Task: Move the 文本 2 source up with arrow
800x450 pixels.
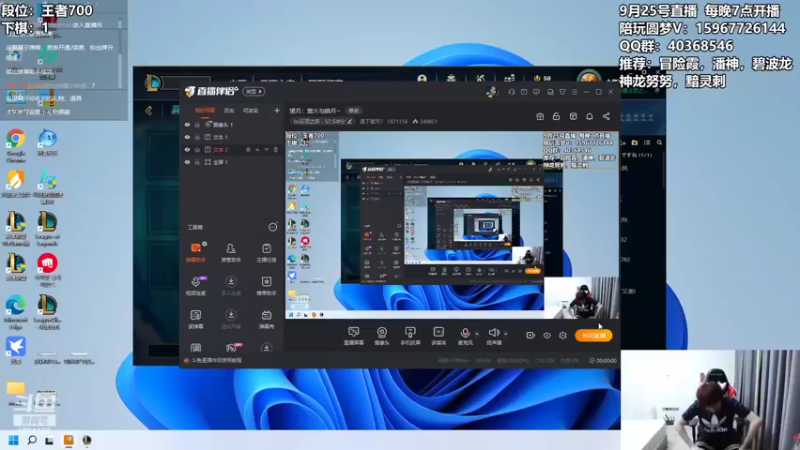Action: coord(257,149)
